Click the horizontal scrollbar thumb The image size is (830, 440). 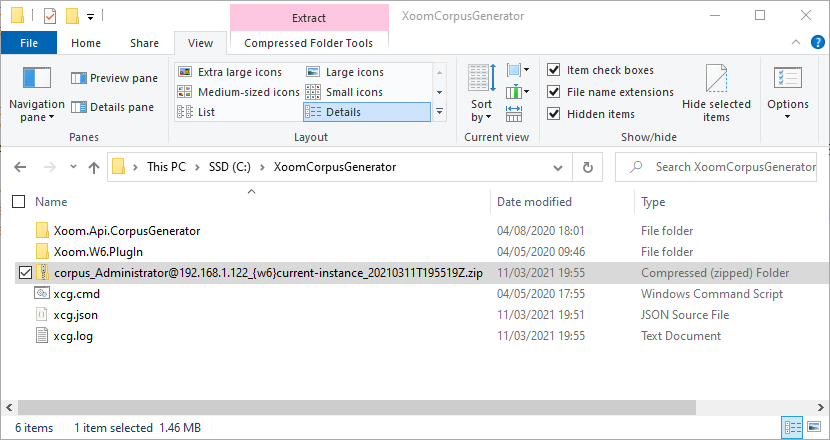(x=356, y=407)
